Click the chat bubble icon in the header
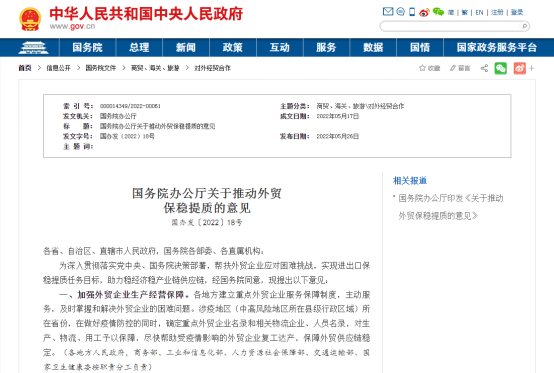554x373 pixels. click(400, 12)
